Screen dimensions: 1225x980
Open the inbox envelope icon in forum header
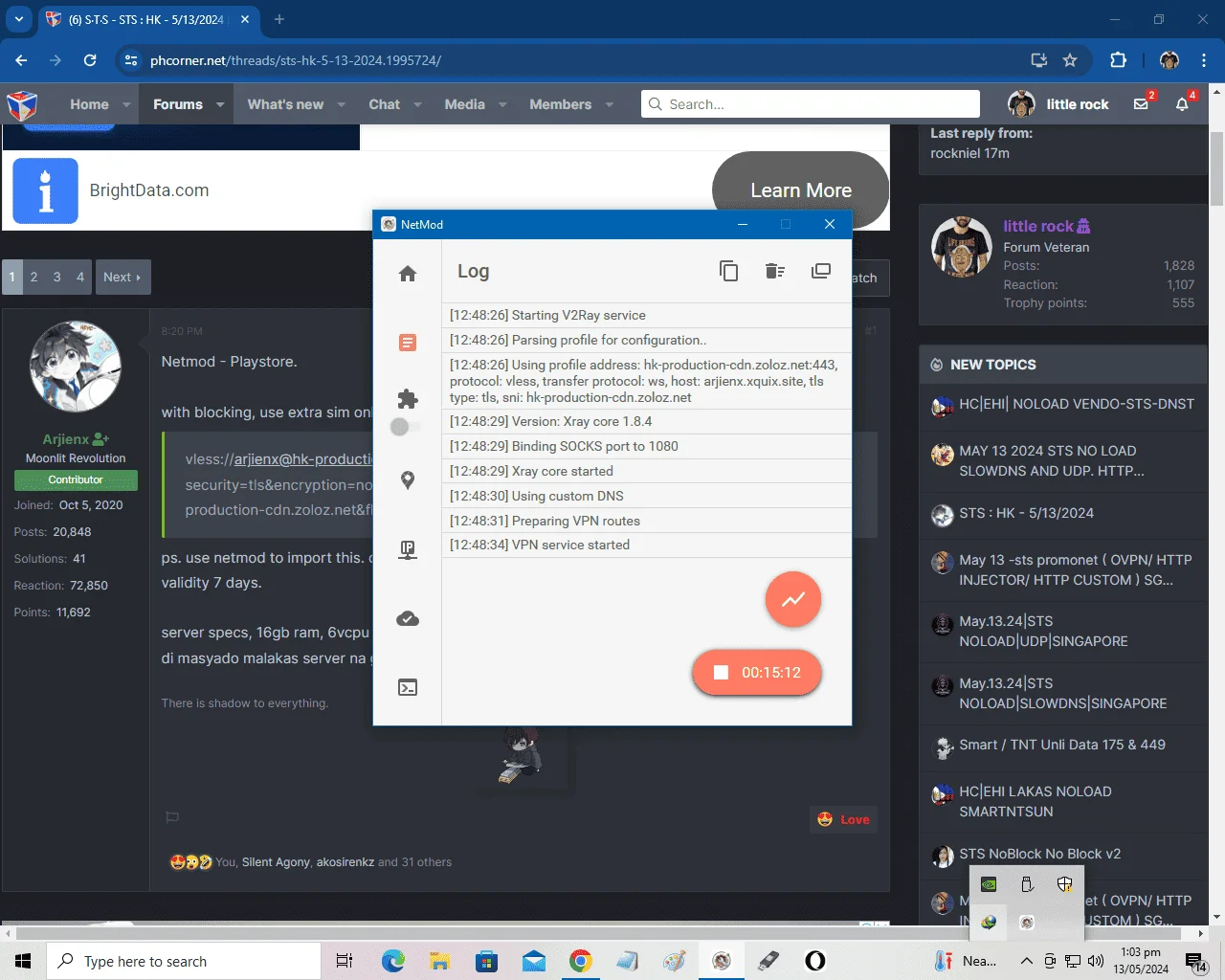(x=1141, y=104)
